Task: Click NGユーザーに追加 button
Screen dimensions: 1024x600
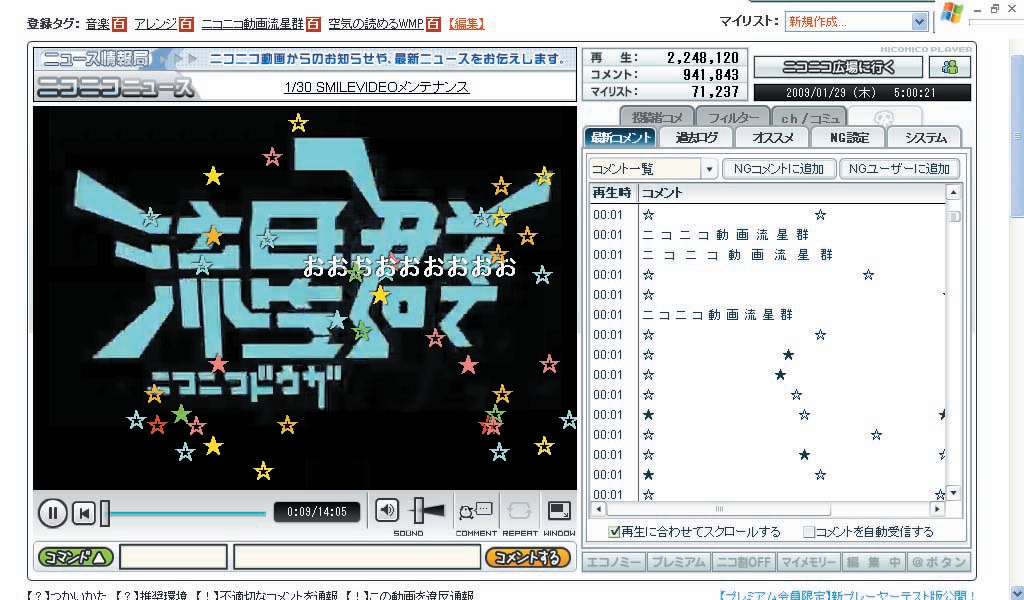Action: click(899, 169)
